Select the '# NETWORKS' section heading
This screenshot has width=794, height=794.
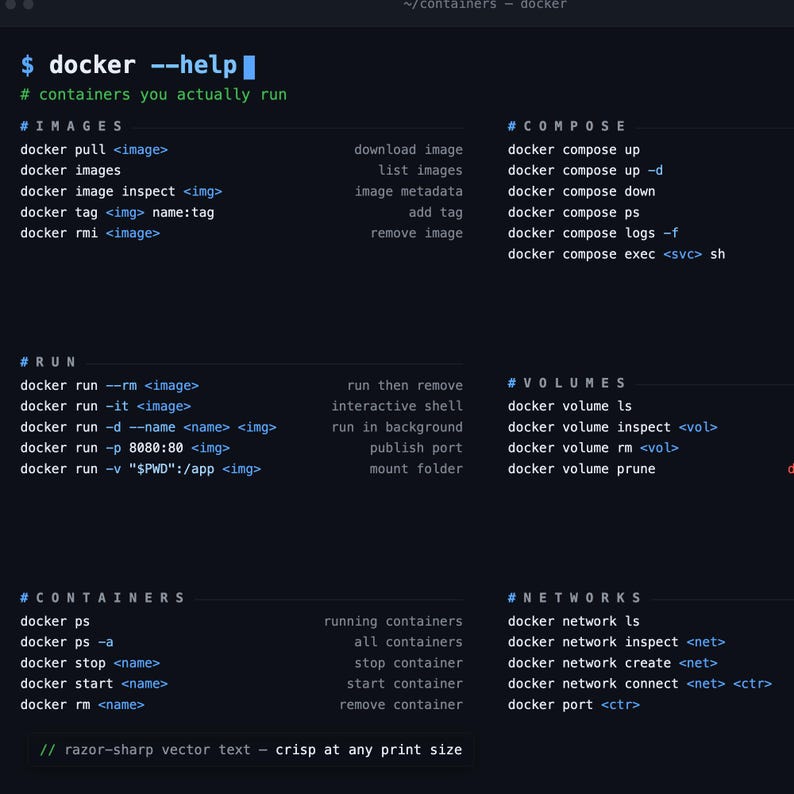coord(575,598)
